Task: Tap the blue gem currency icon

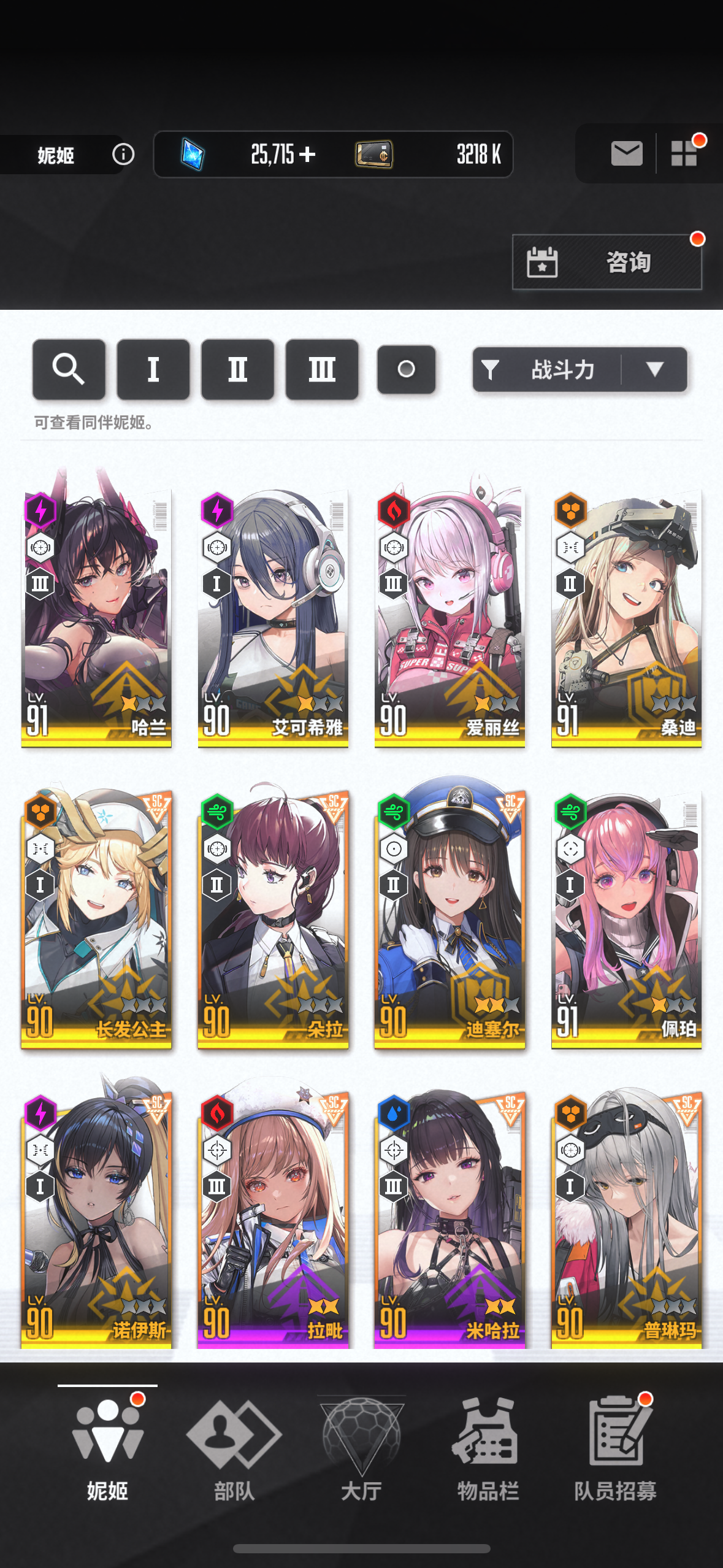Action: click(193, 154)
